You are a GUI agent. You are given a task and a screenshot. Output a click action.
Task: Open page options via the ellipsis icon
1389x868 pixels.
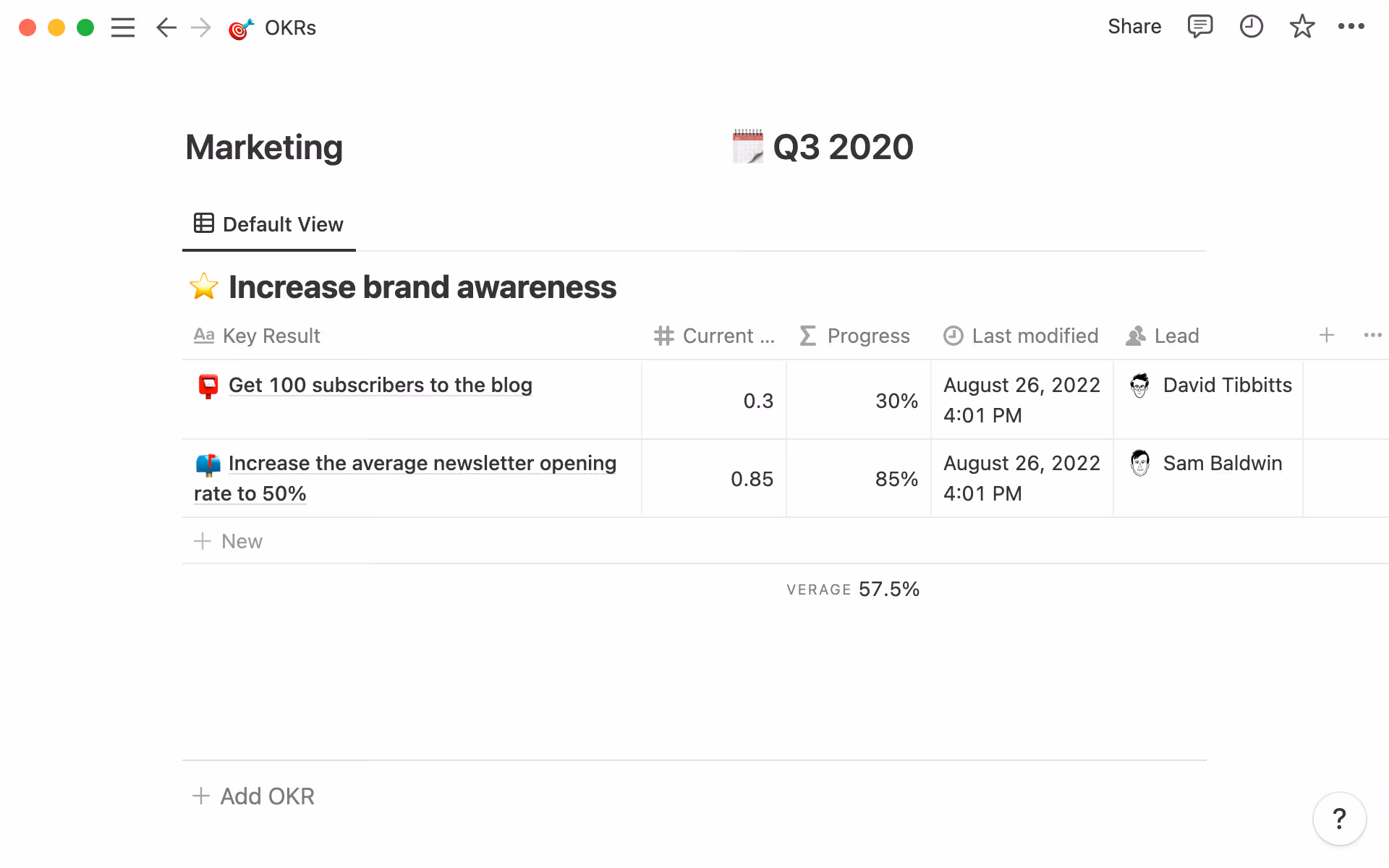1351,27
